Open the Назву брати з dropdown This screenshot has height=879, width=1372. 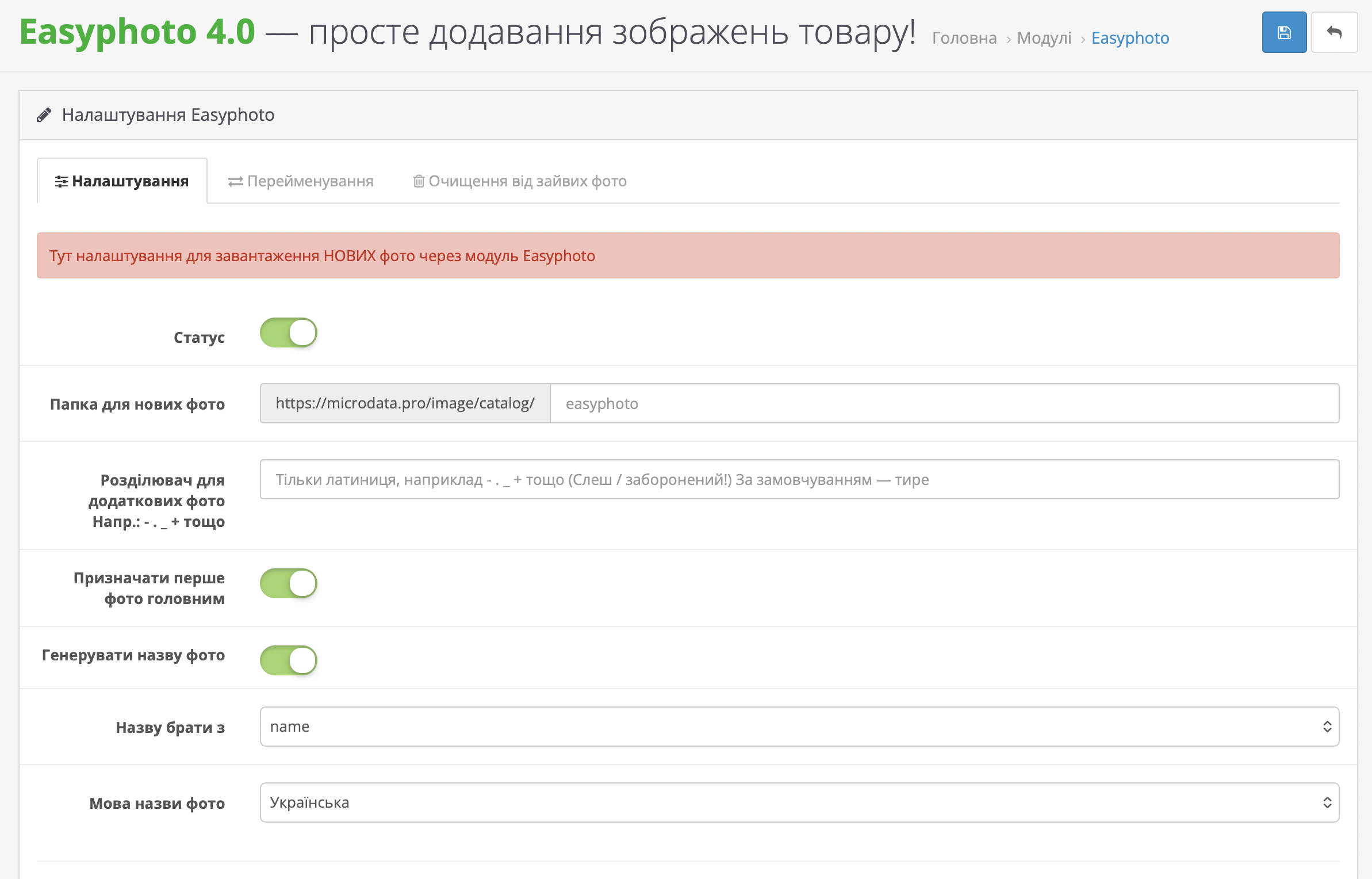(799, 727)
